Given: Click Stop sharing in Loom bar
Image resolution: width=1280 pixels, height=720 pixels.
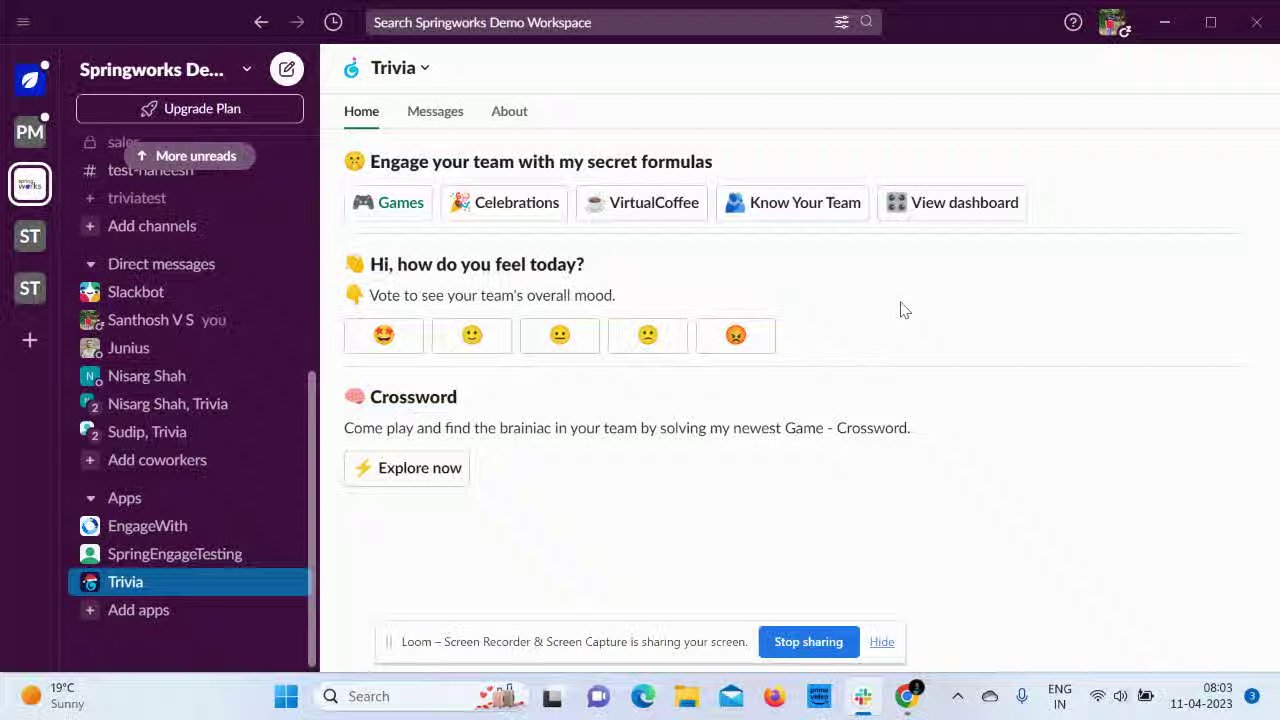Looking at the screenshot, I should click(808, 642).
